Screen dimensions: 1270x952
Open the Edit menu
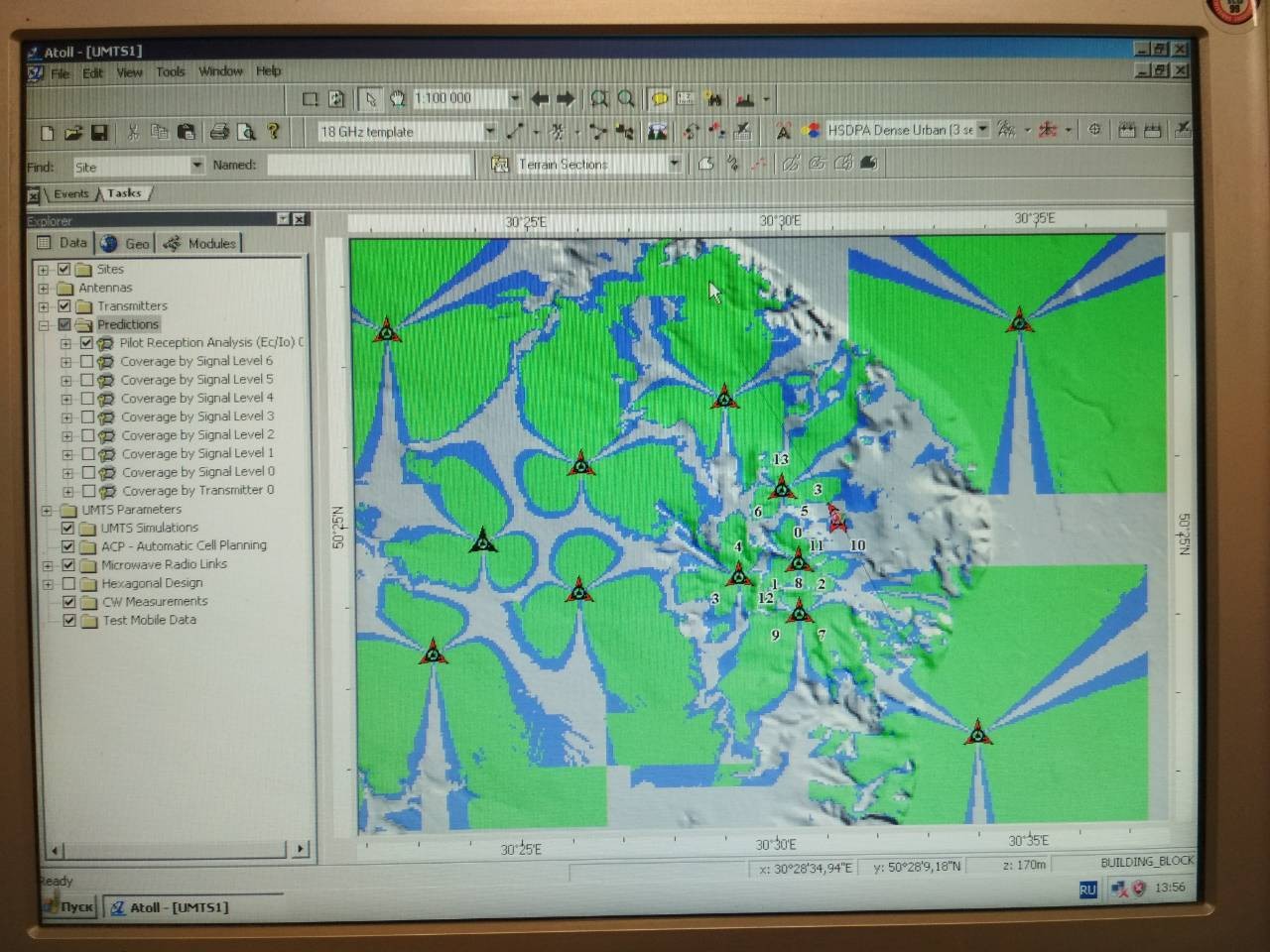click(x=92, y=72)
